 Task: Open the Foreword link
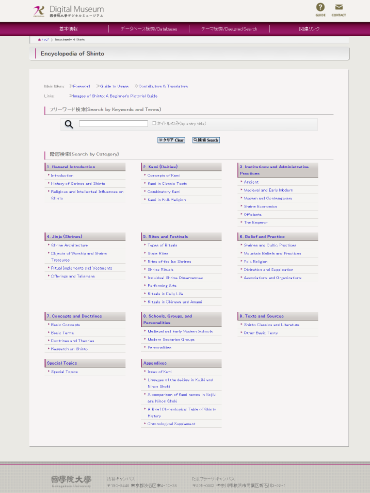click(80, 86)
